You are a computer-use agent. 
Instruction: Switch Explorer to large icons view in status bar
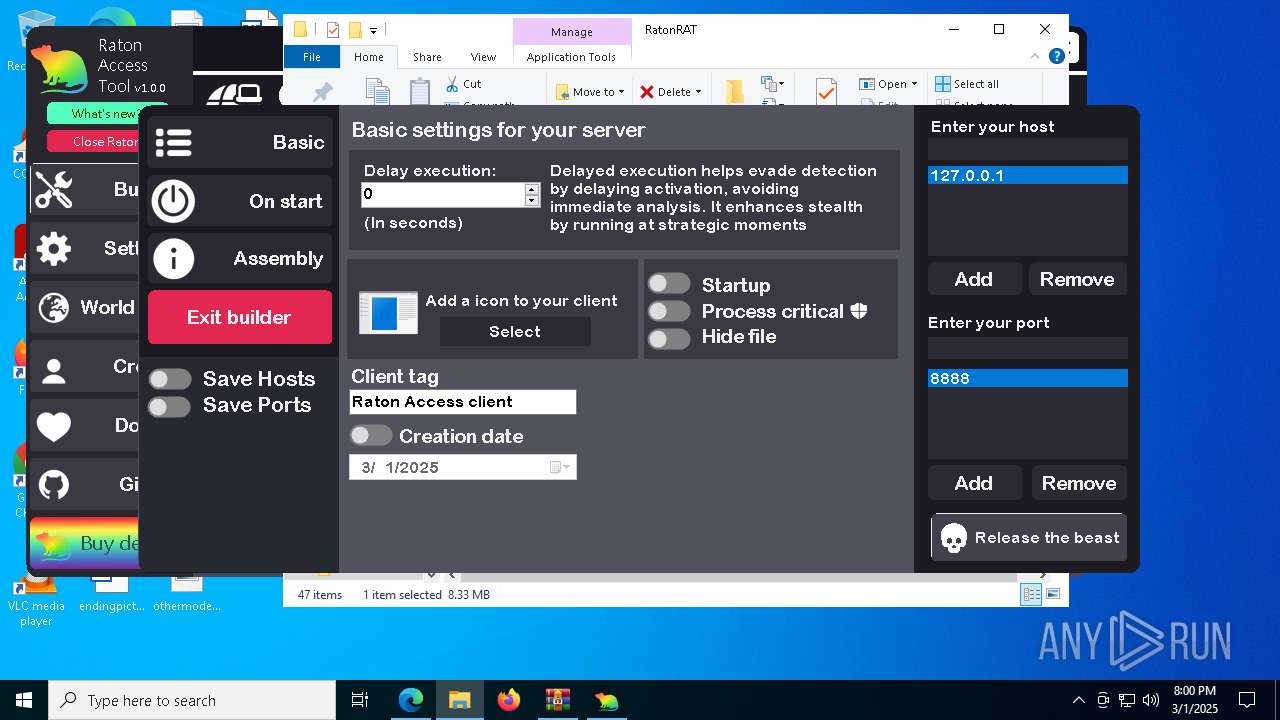1053,595
